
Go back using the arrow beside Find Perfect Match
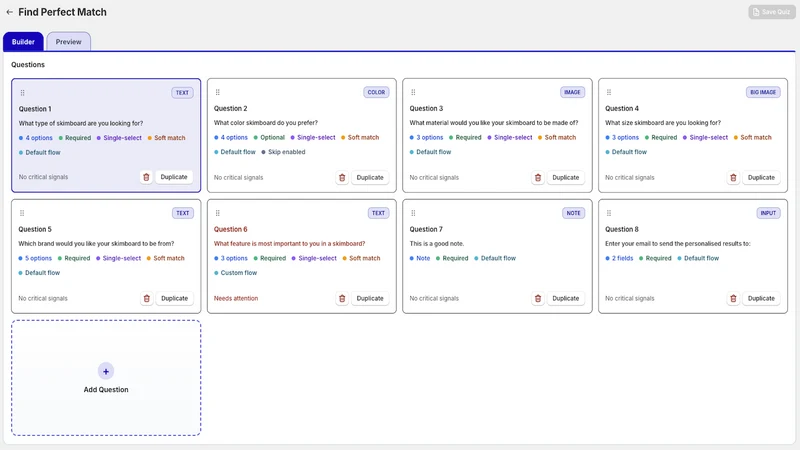[9, 12]
